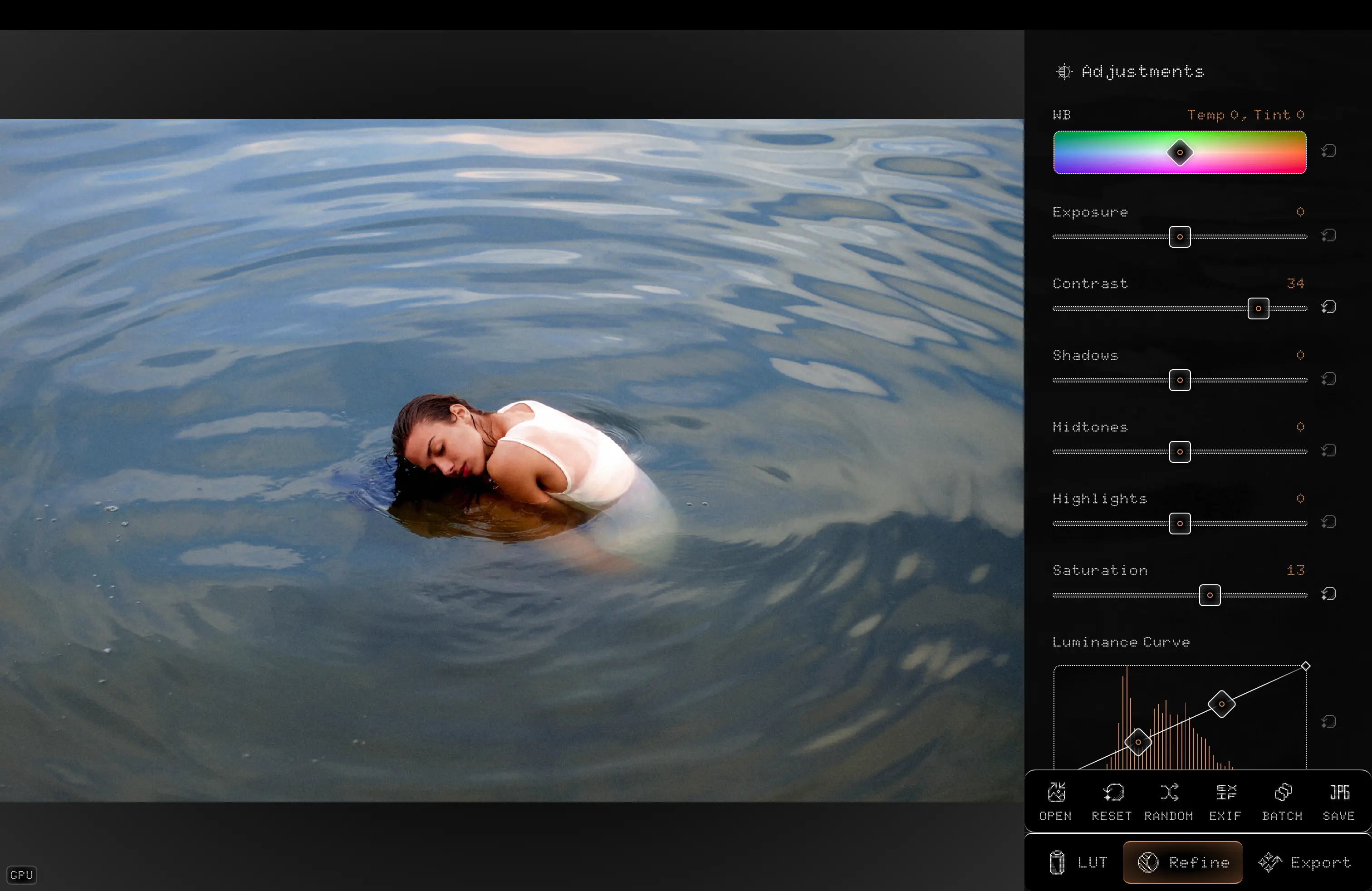This screenshot has width=1372, height=891.
Task: Switch to the LUT tab
Action: (x=1078, y=862)
